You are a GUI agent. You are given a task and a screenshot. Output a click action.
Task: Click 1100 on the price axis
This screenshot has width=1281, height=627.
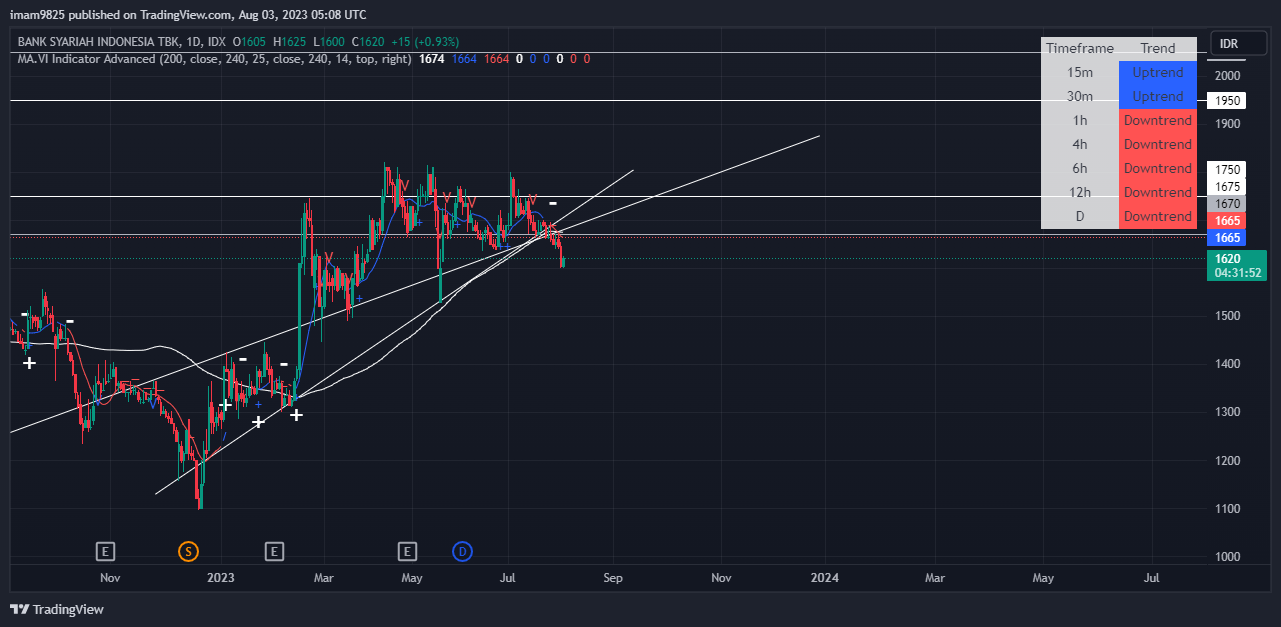pyautogui.click(x=1227, y=509)
